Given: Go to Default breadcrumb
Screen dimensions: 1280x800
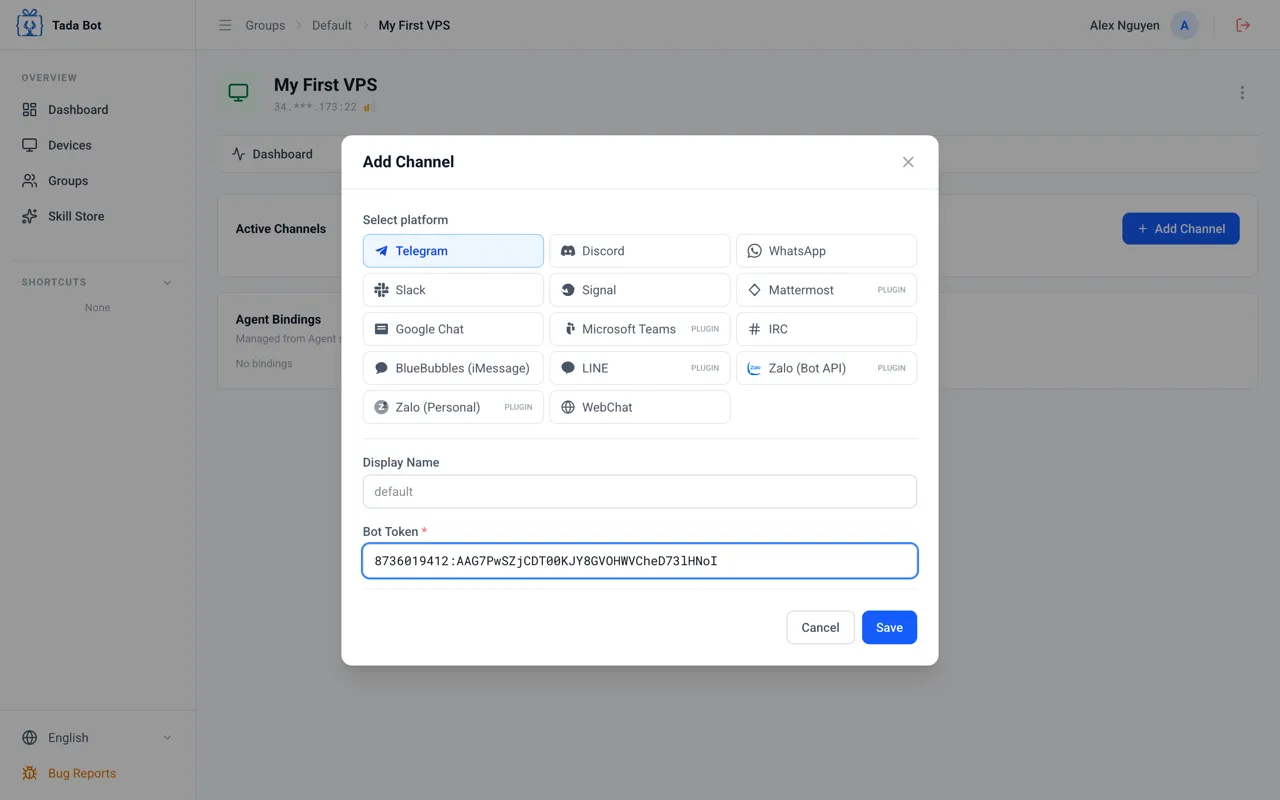Looking at the screenshot, I should point(332,25).
